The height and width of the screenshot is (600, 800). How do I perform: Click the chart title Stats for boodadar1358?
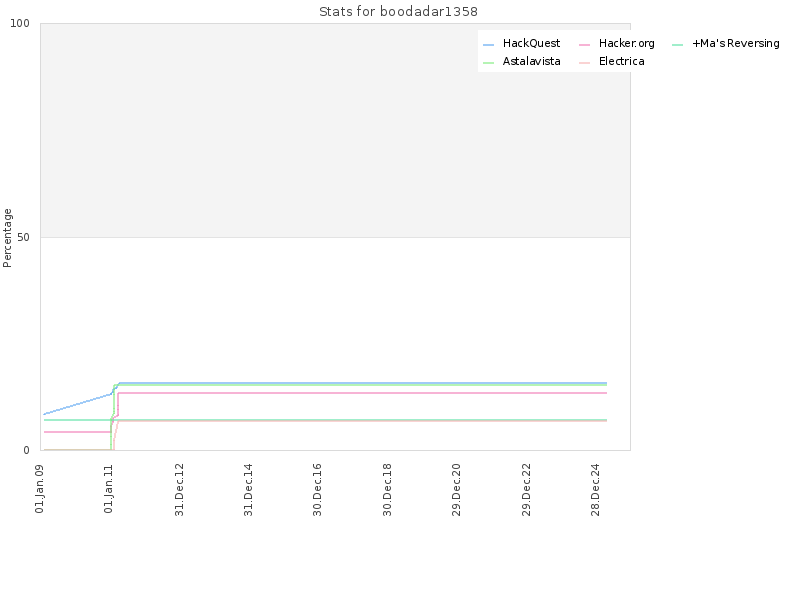coord(398,11)
